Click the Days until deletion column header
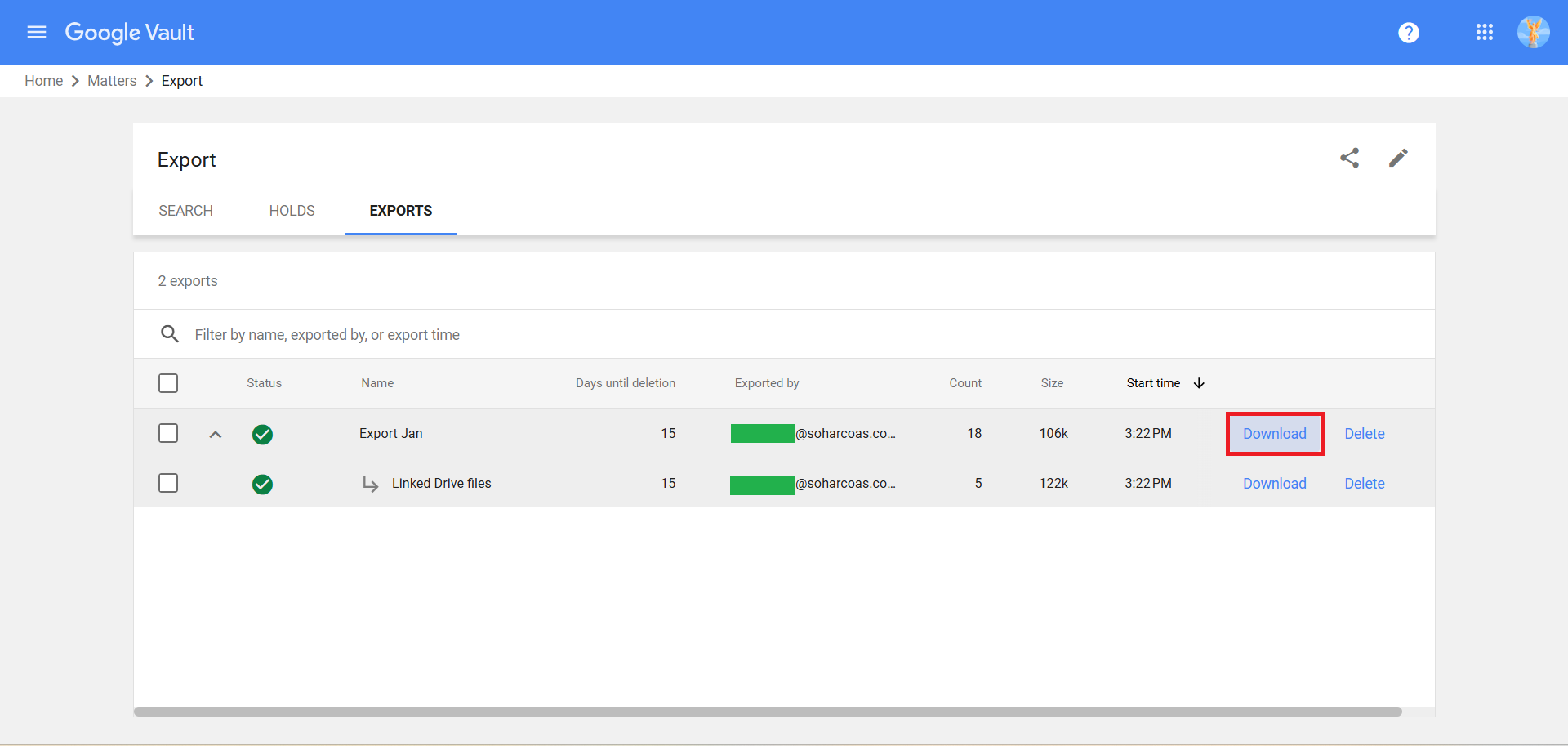1568x746 pixels. coord(626,383)
